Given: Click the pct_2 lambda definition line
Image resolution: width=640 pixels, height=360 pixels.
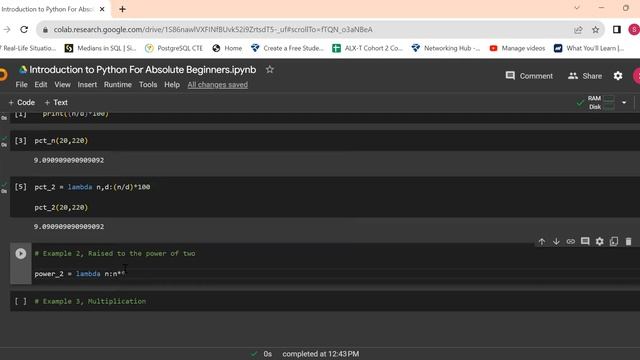Looking at the screenshot, I should (x=92, y=187).
